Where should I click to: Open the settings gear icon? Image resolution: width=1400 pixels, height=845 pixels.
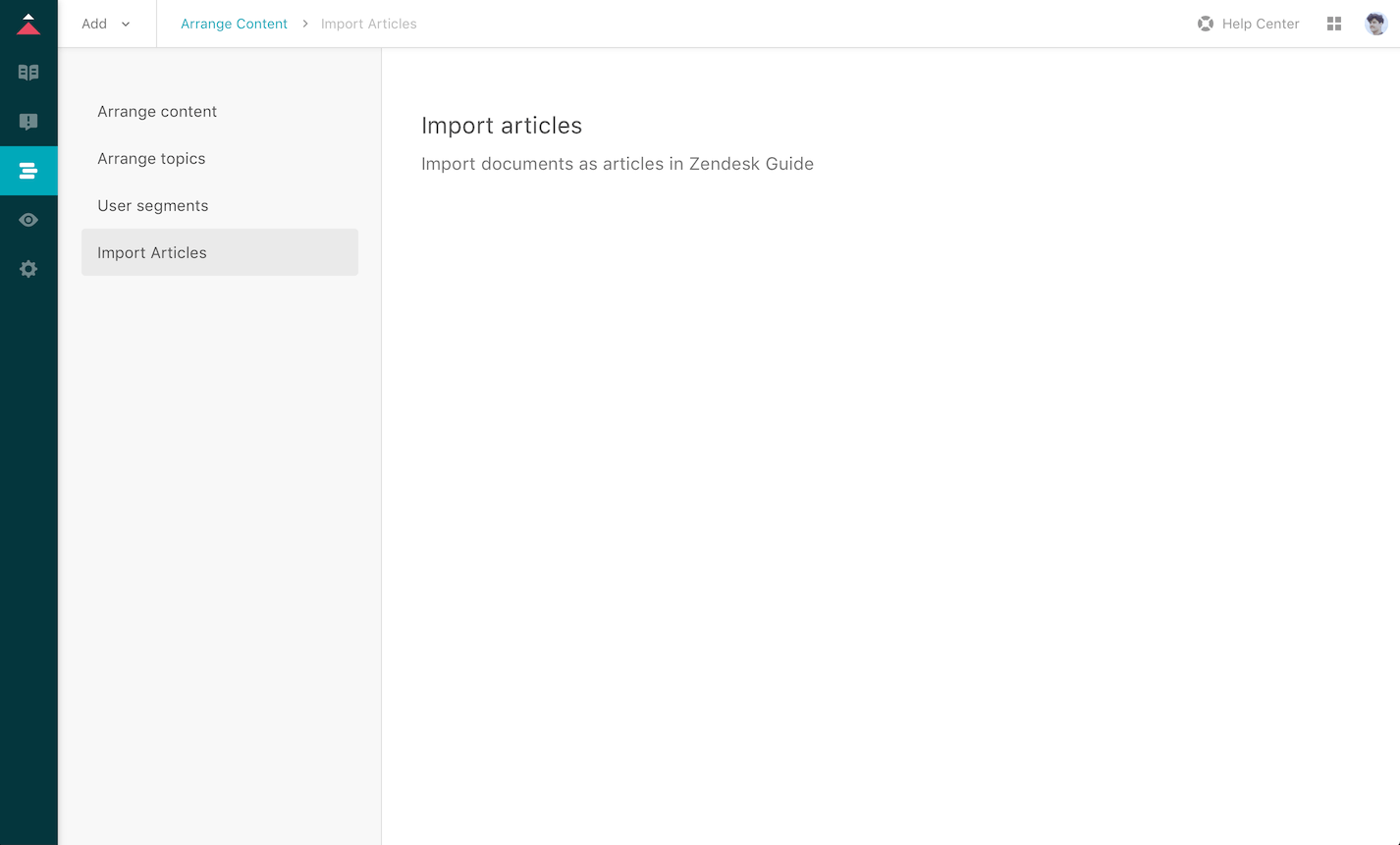pos(28,269)
